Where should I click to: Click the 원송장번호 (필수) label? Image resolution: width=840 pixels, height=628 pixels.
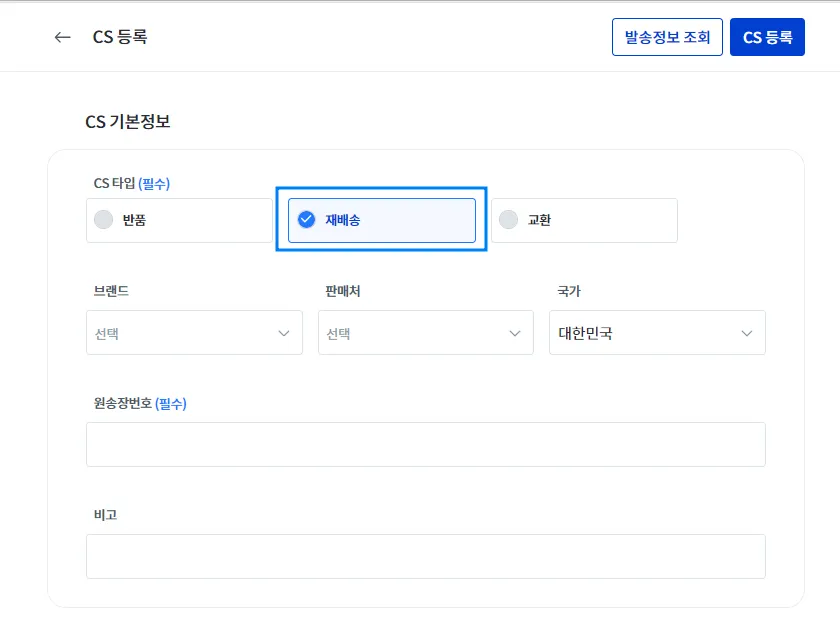pos(140,403)
